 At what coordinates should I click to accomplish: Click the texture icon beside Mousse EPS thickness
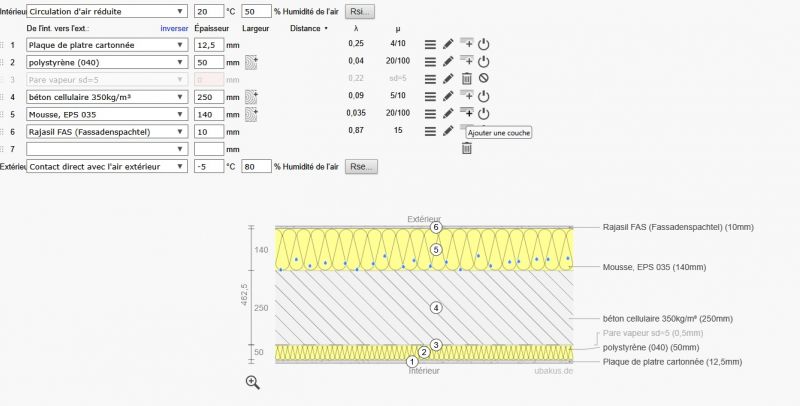click(251, 114)
